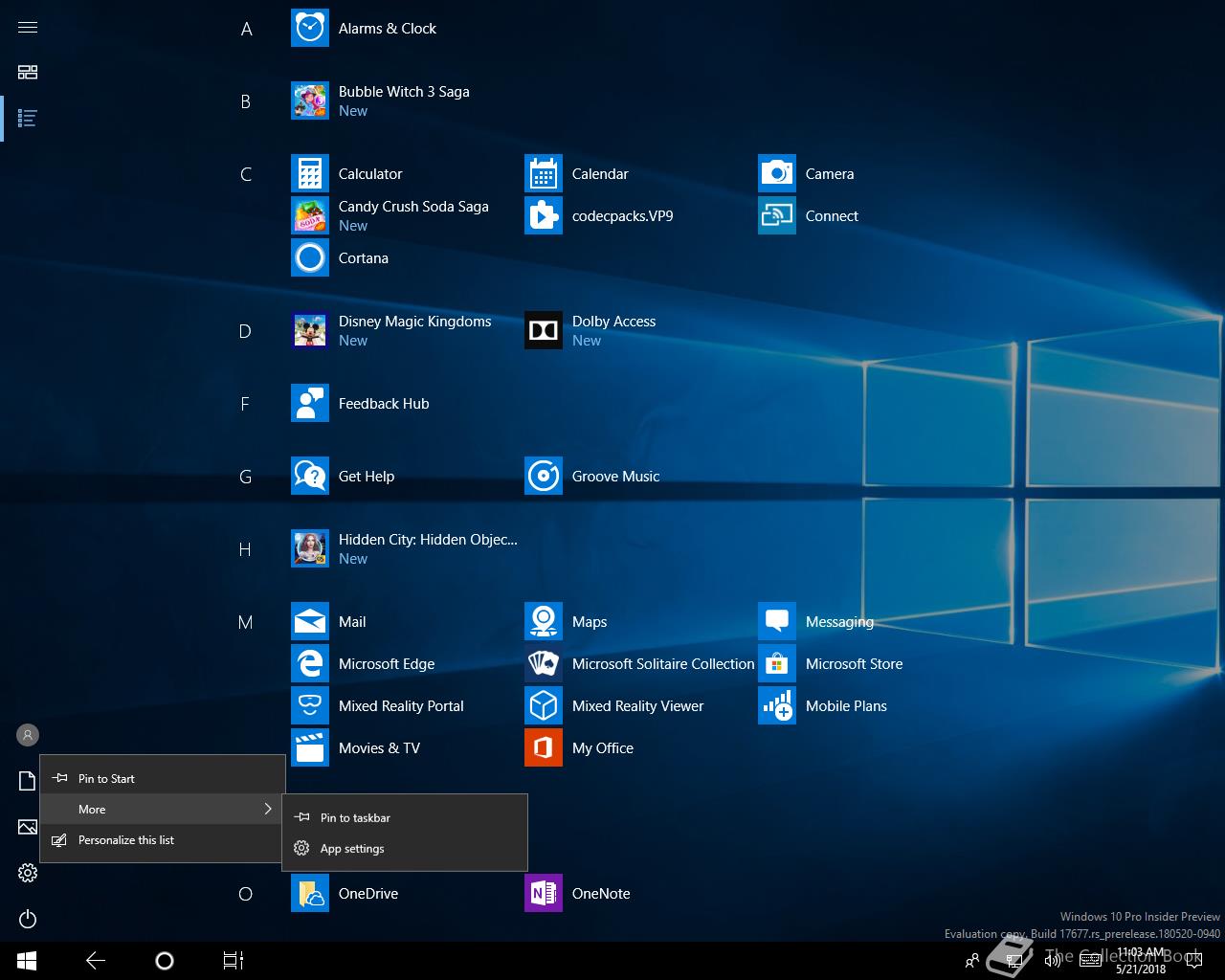Jump using letter M header

[x=246, y=622]
